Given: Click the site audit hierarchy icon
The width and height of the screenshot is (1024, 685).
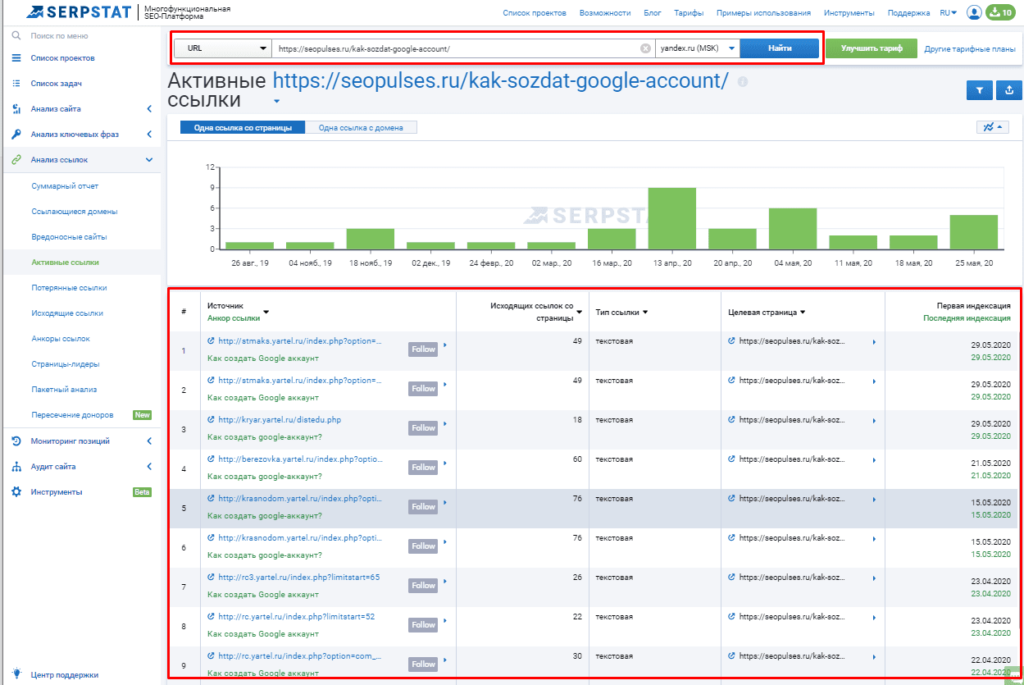Looking at the screenshot, I should pyautogui.click(x=16, y=466).
